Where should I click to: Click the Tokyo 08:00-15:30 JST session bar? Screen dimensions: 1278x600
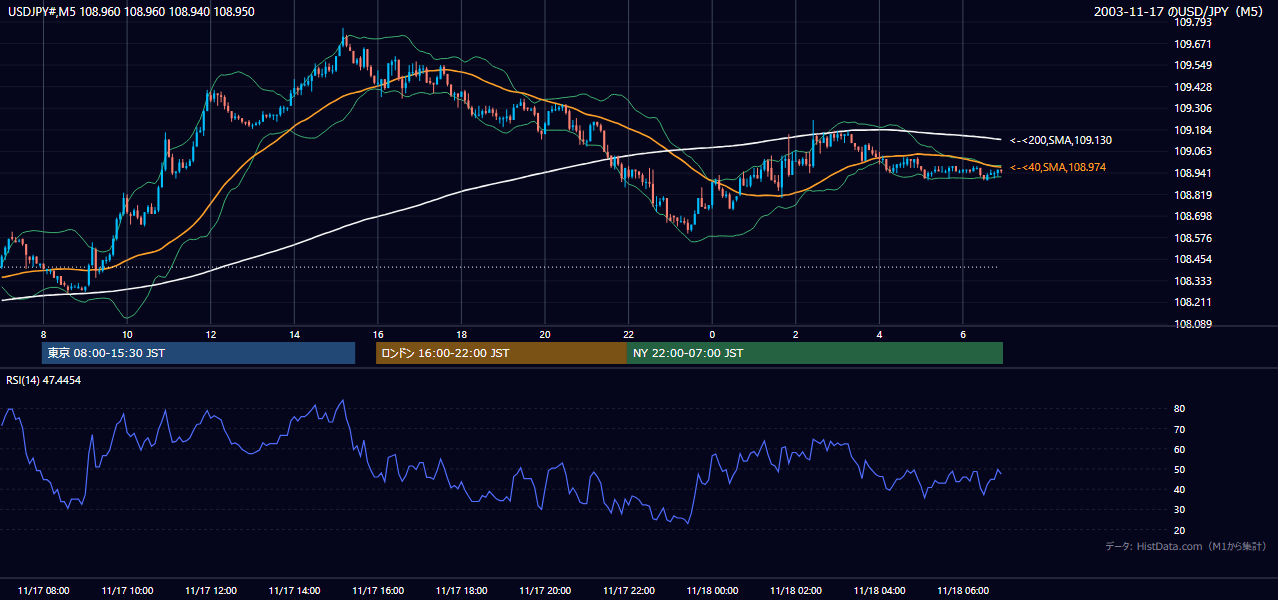[x=199, y=353]
